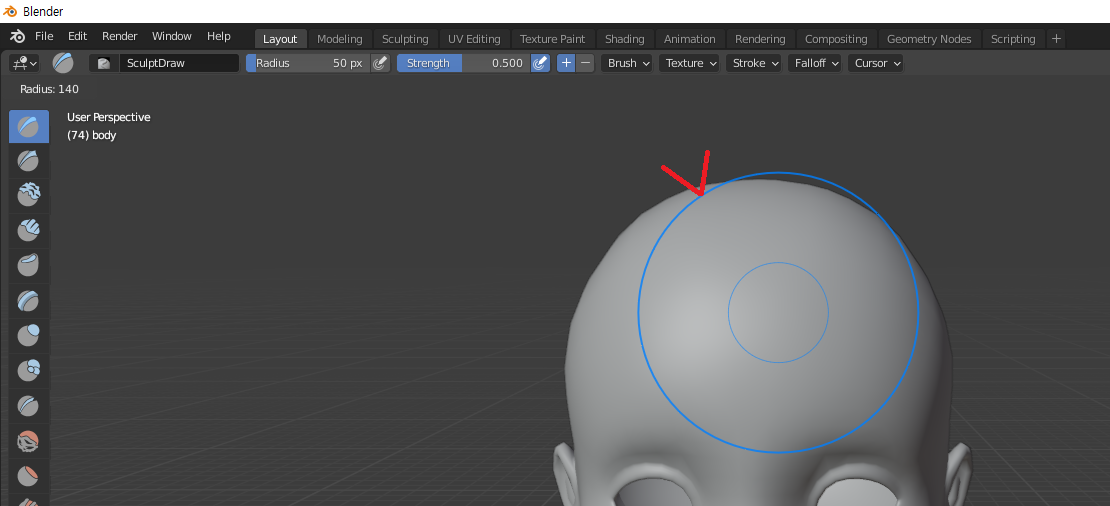Image resolution: width=1110 pixels, height=506 pixels.
Task: Open the File menu
Action: pos(44,36)
